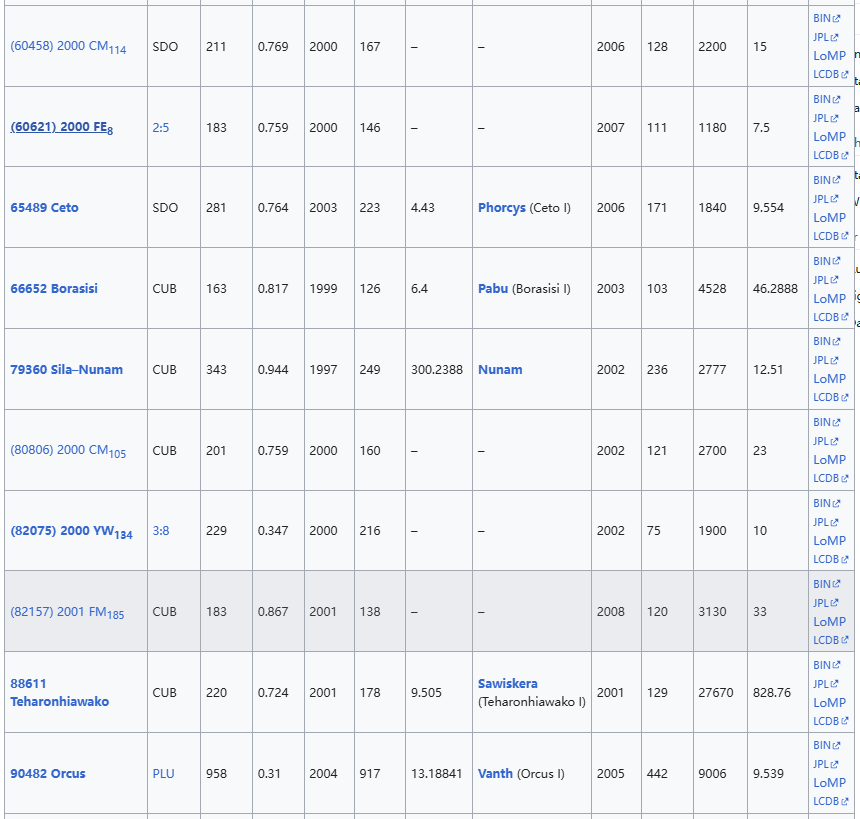
Task: Open the 88611 Teharonhiawako link
Action: pos(59,693)
